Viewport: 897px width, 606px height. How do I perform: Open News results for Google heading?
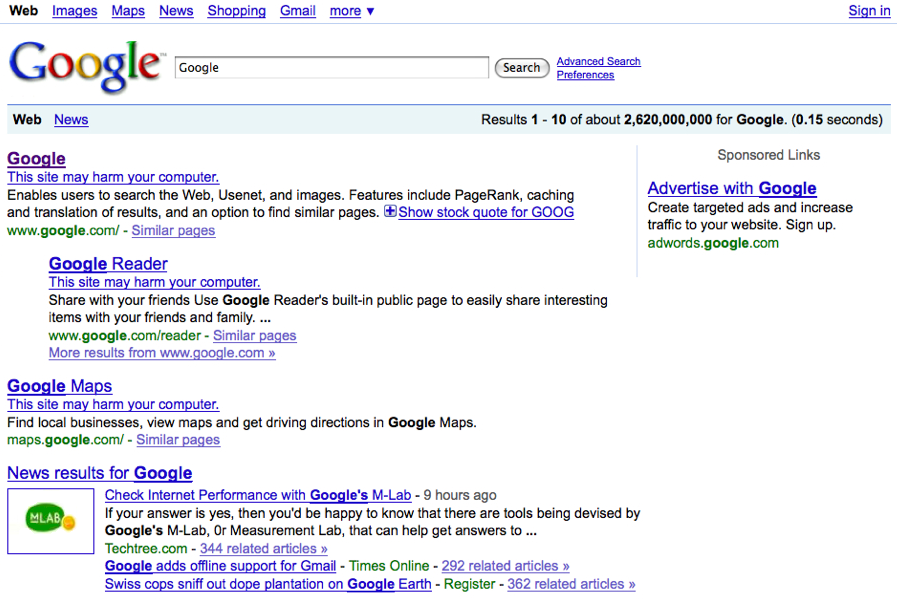(x=100, y=473)
